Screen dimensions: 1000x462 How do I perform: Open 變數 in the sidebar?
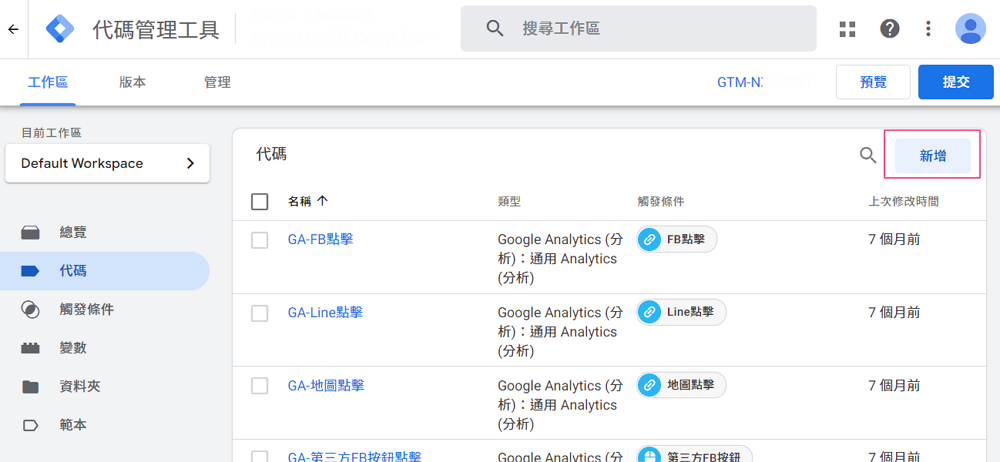[x=105, y=348]
